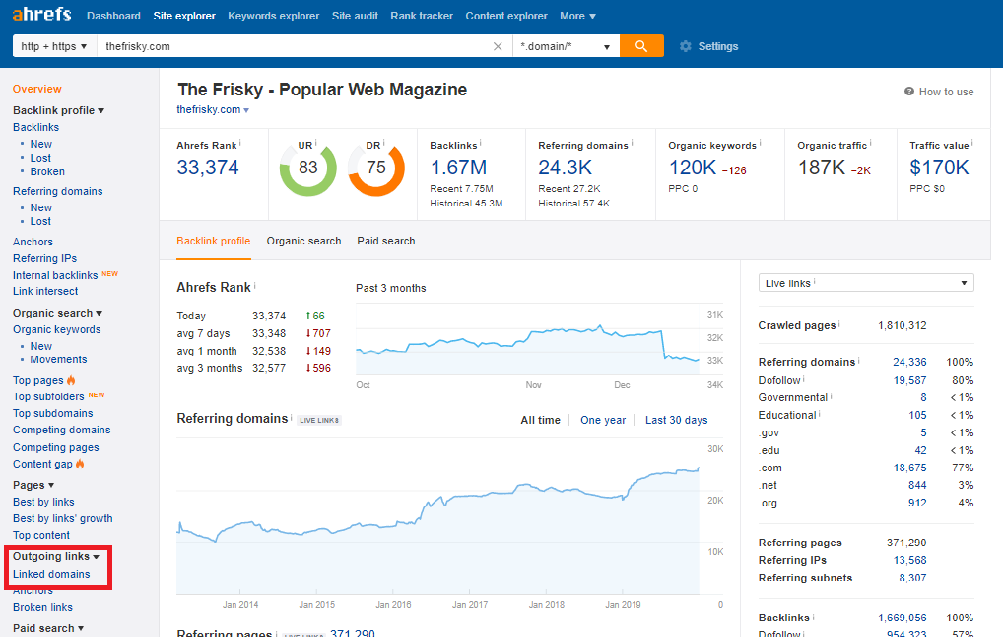Click the fire icon next to Top pages
The image size is (1003, 637).
click(71, 380)
